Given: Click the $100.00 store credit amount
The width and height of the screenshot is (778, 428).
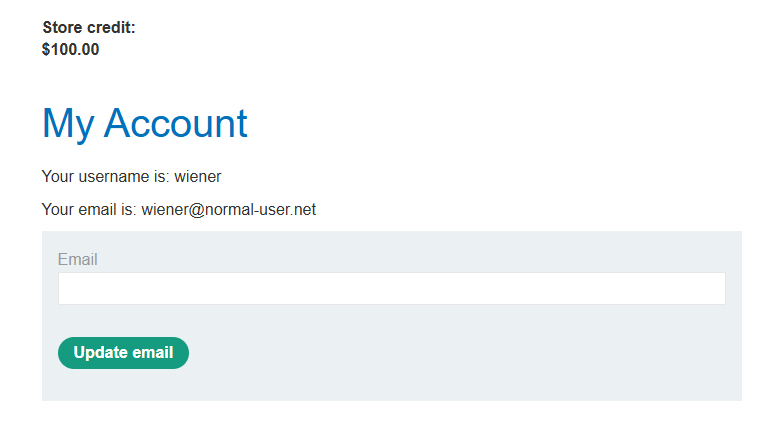Looking at the screenshot, I should pos(71,49).
